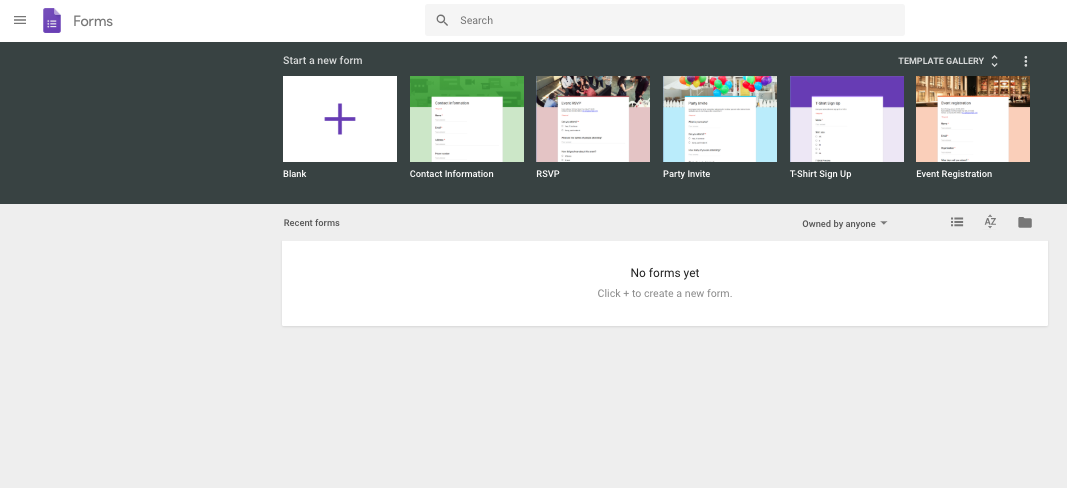Click the Start a new form heading
This screenshot has width=1067, height=488.
[x=323, y=61]
